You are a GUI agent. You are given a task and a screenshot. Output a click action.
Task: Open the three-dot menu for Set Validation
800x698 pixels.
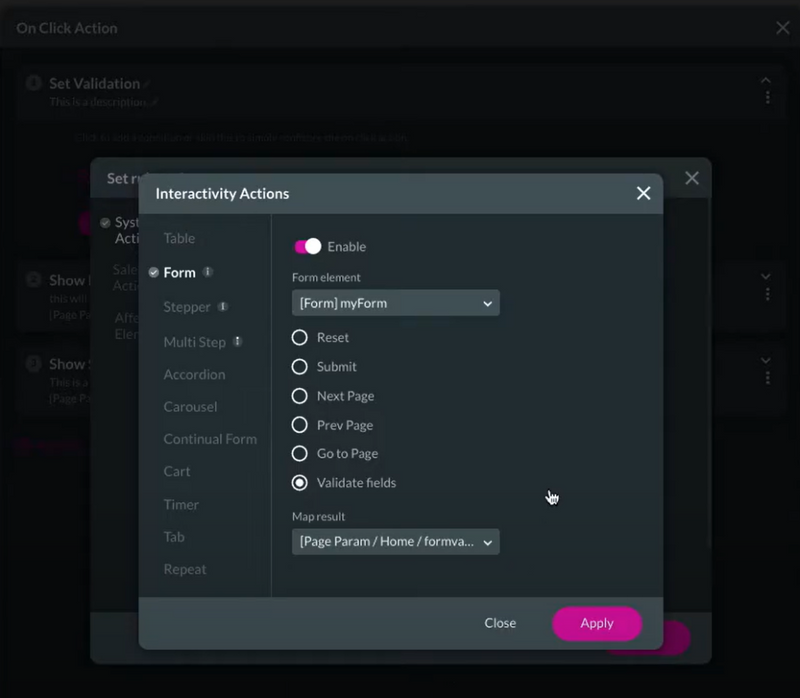click(767, 97)
